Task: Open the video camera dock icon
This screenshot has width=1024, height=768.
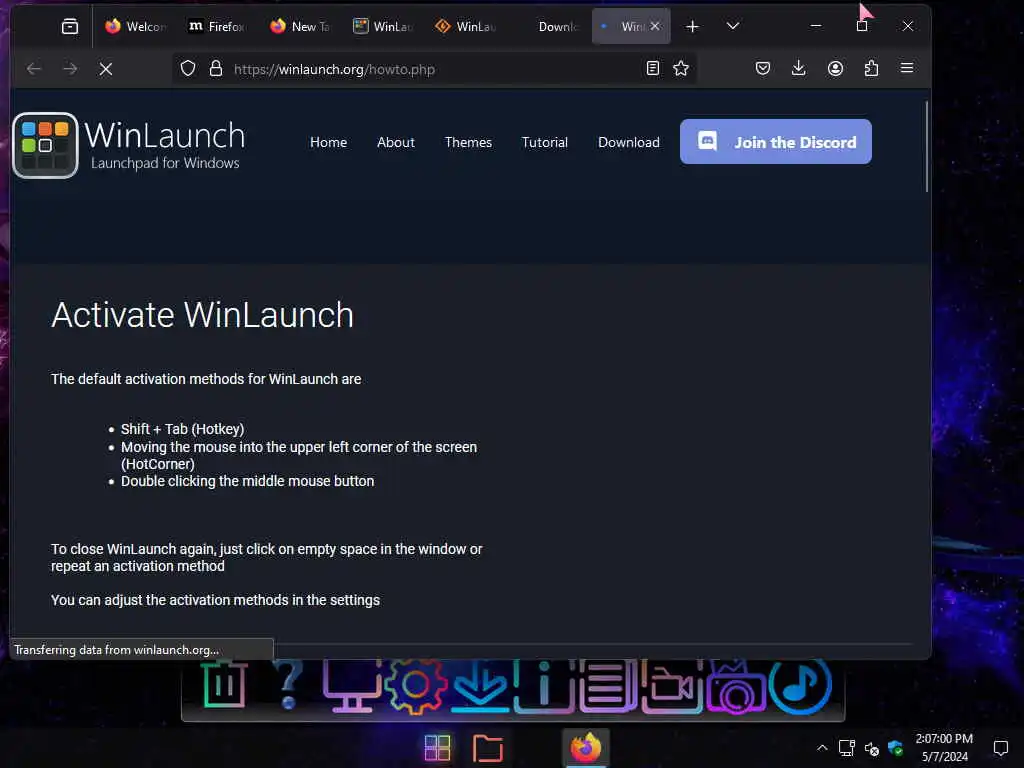Action: (671, 686)
